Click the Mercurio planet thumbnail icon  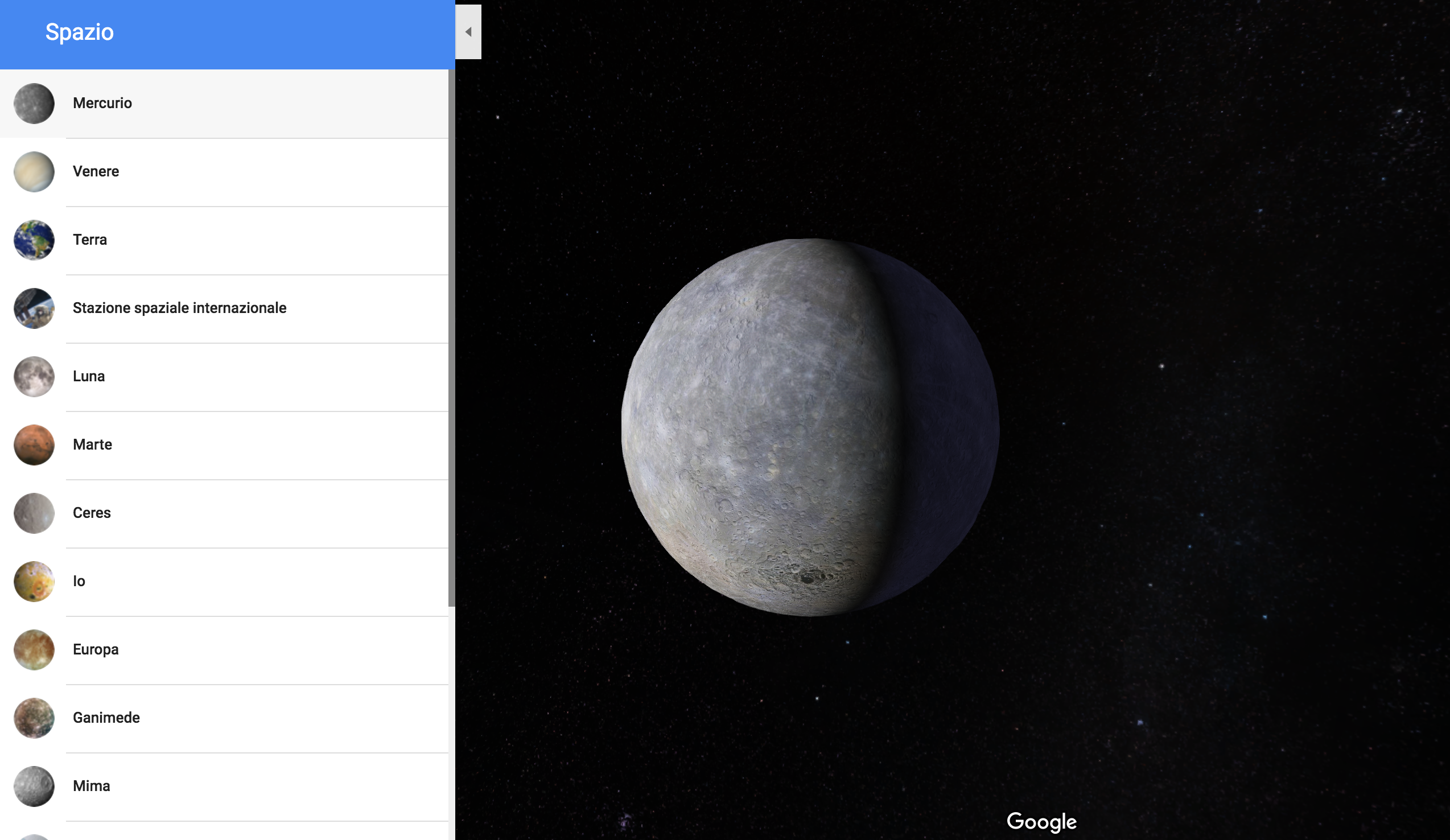pyautogui.click(x=34, y=104)
